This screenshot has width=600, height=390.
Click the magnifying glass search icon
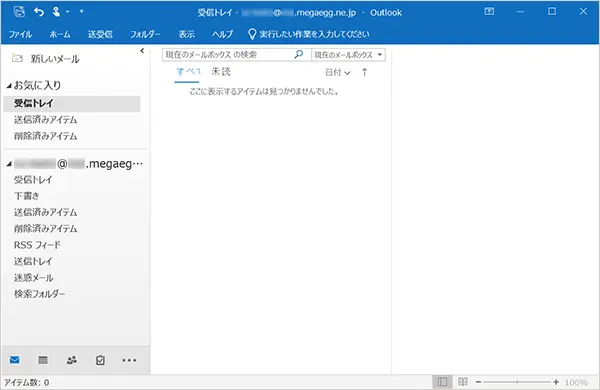[x=299, y=54]
